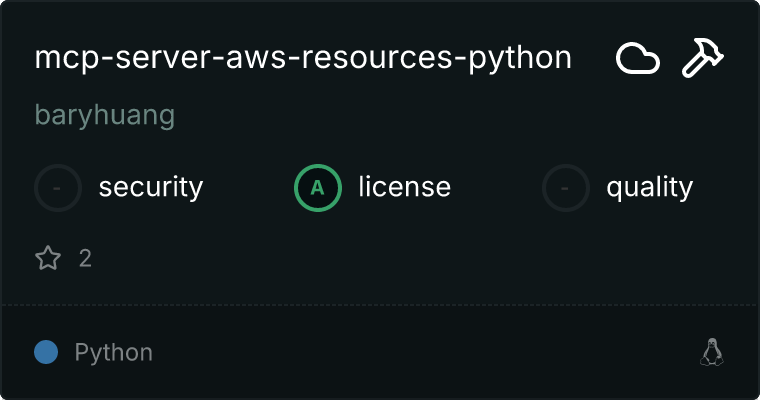Click the star icon
Viewport: 760px width, 400px height.
pos(48,259)
